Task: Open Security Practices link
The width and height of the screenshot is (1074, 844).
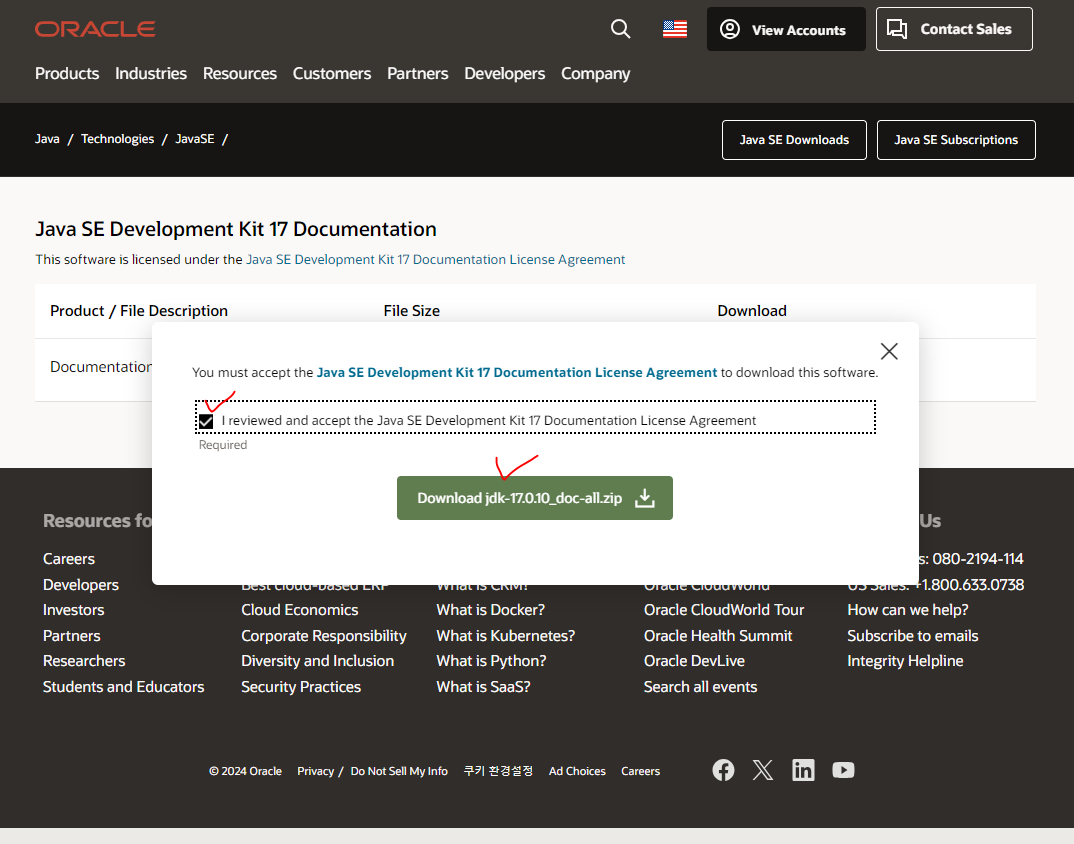Action: 301,687
